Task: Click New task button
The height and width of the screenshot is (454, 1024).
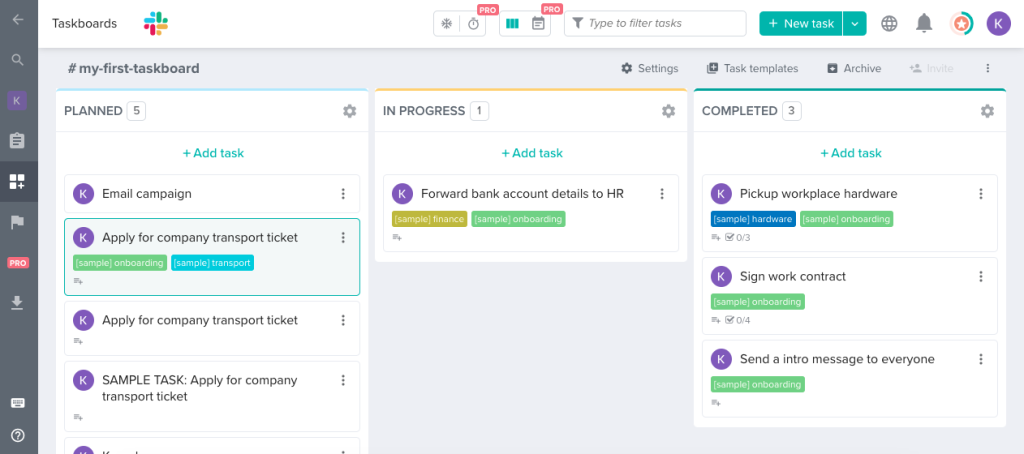Action: 801,24
